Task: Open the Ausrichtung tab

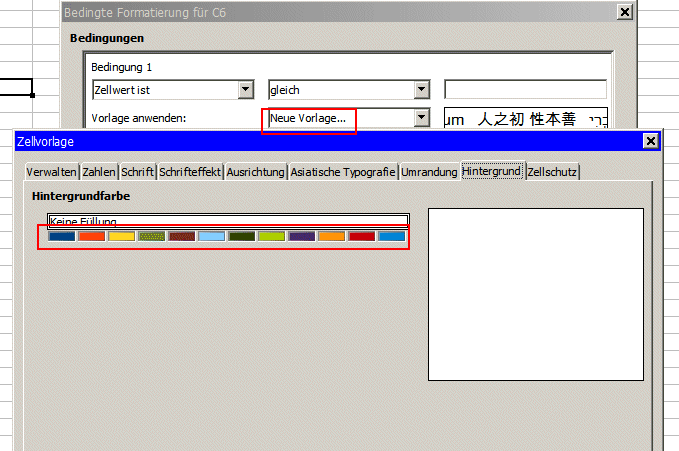Action: pos(256,172)
